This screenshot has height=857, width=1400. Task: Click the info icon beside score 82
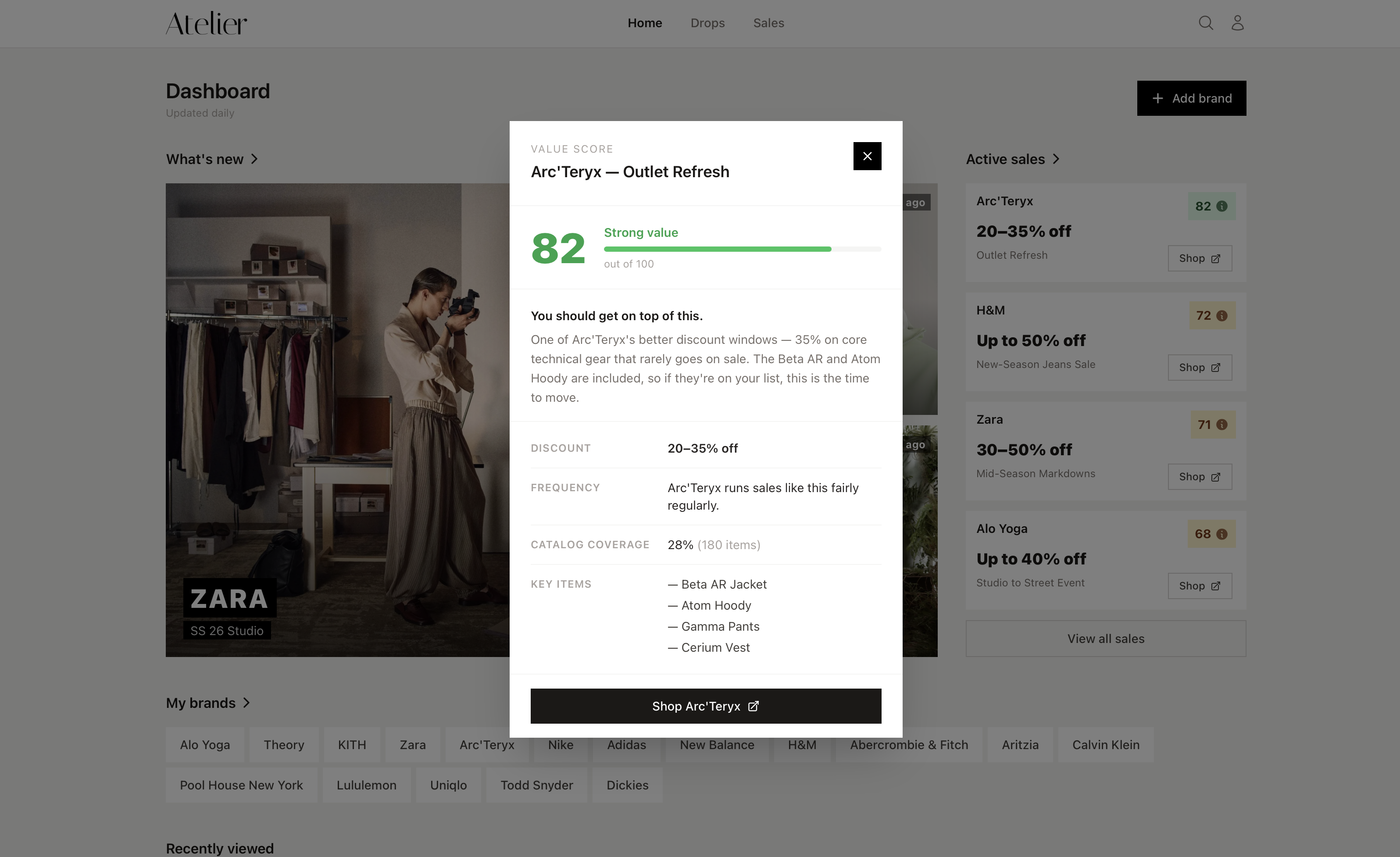click(1222, 206)
